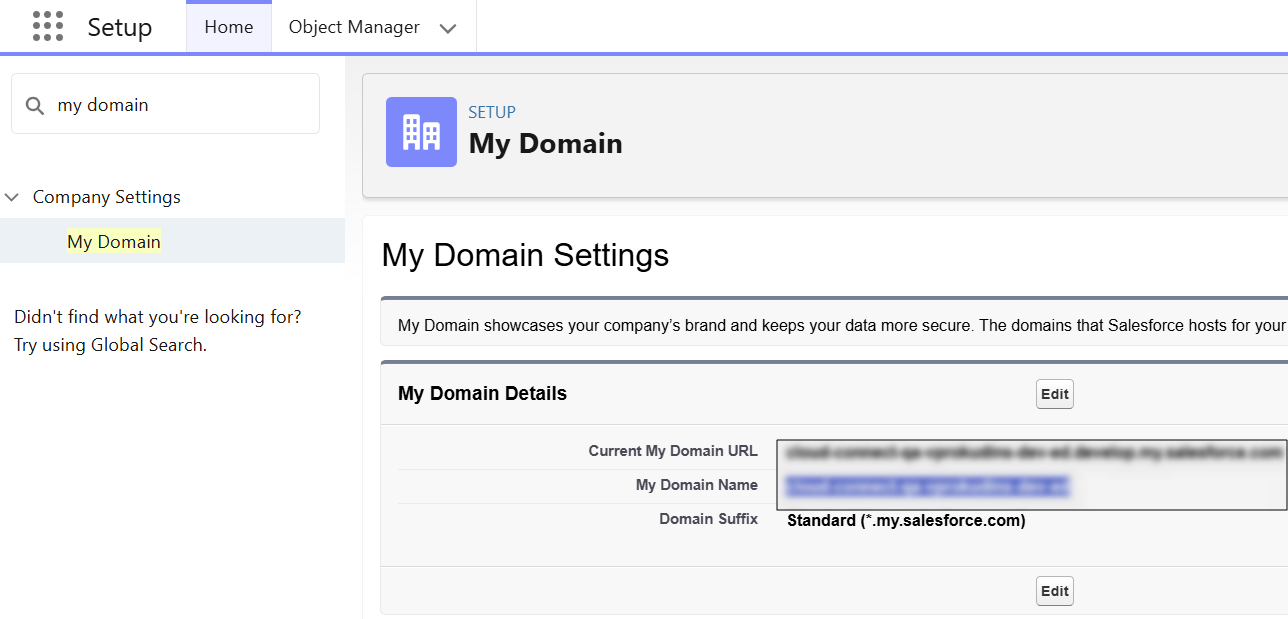
Task: Click the "Try using Global Search." text
Action: click(110, 345)
